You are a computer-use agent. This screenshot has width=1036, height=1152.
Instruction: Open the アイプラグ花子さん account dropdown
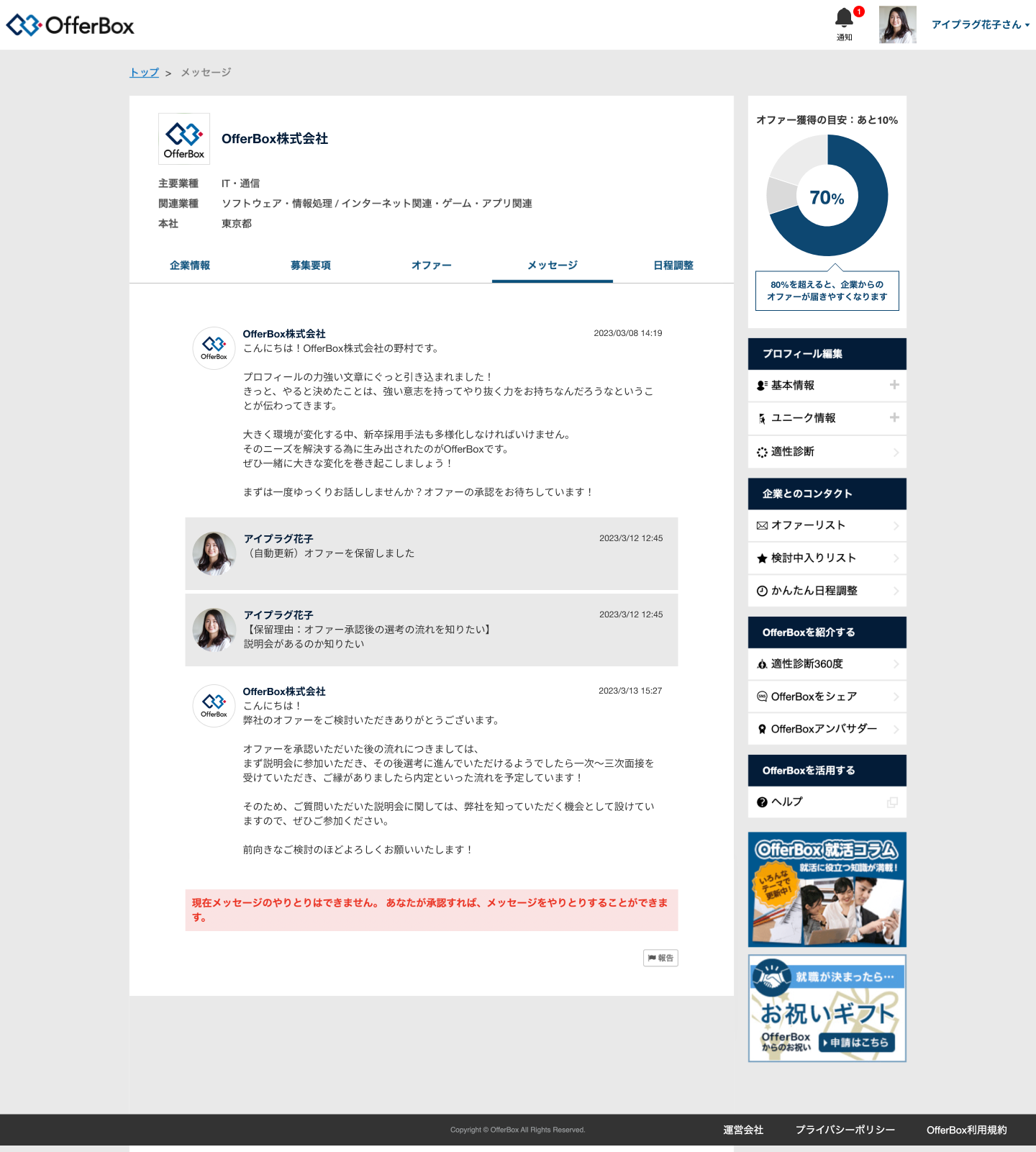click(981, 24)
